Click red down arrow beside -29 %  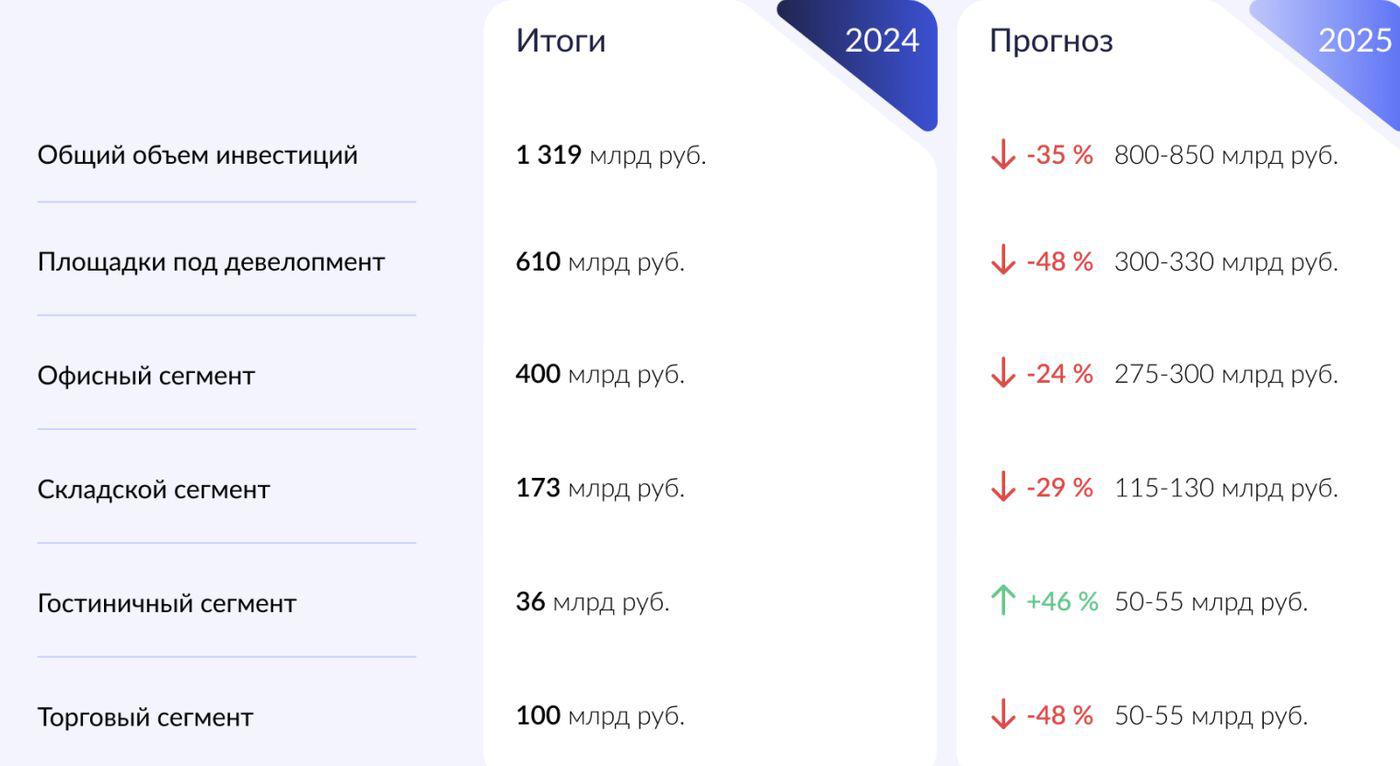tap(1002, 488)
